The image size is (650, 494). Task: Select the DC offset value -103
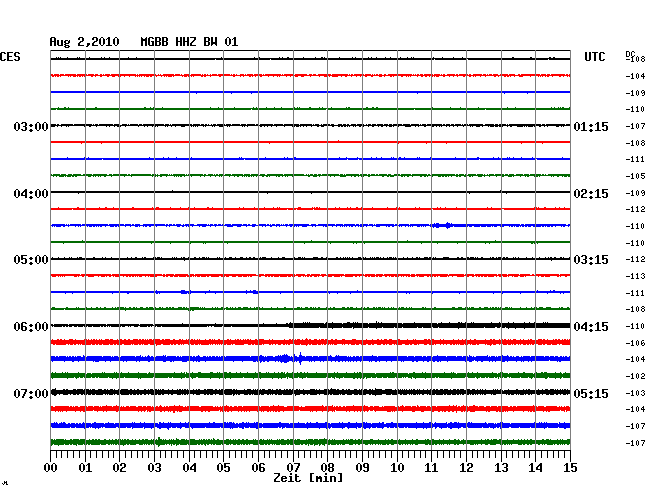635,393
